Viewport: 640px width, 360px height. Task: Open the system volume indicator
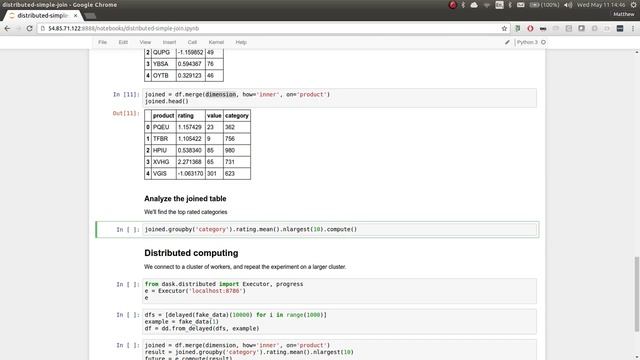(x=568, y=5)
